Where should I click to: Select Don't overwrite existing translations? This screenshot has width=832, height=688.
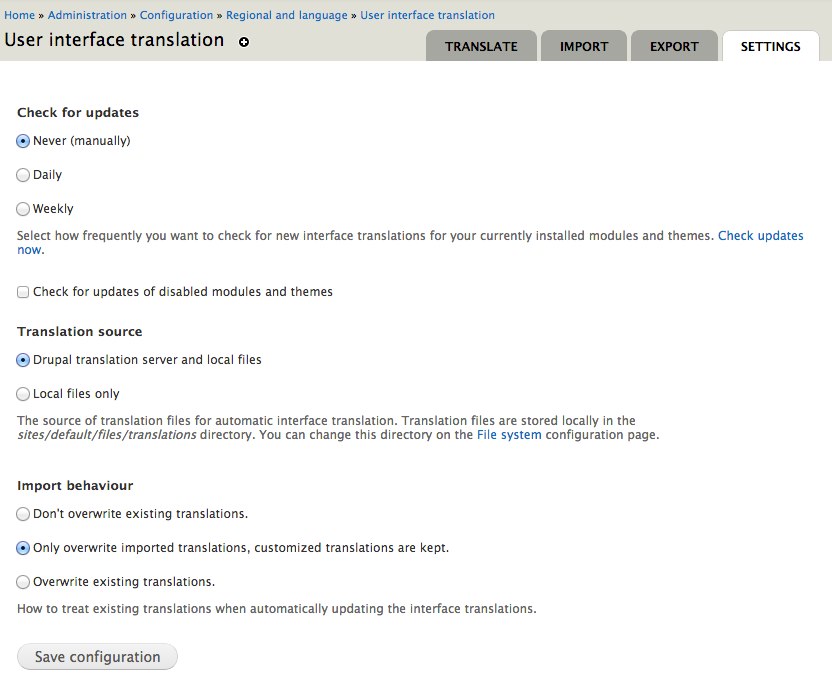point(23,514)
